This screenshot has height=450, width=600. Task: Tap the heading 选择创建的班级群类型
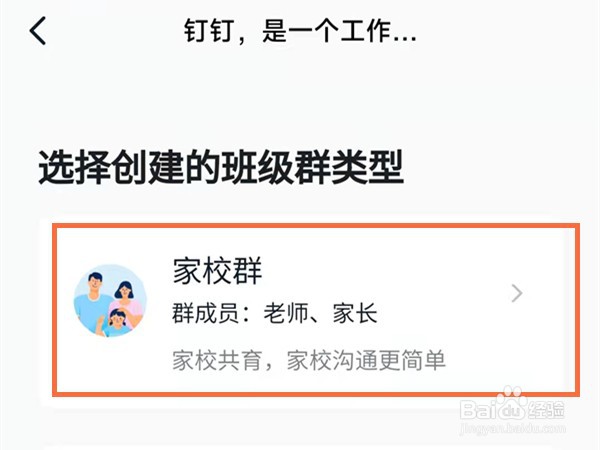[221, 167]
